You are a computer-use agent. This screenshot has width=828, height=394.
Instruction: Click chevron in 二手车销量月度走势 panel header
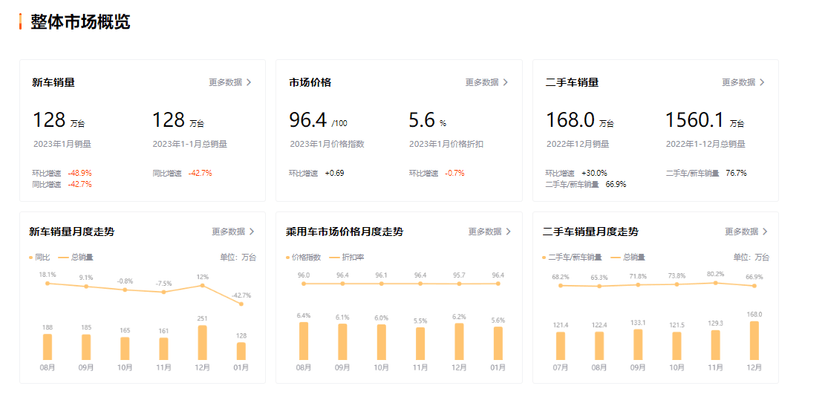765,231
